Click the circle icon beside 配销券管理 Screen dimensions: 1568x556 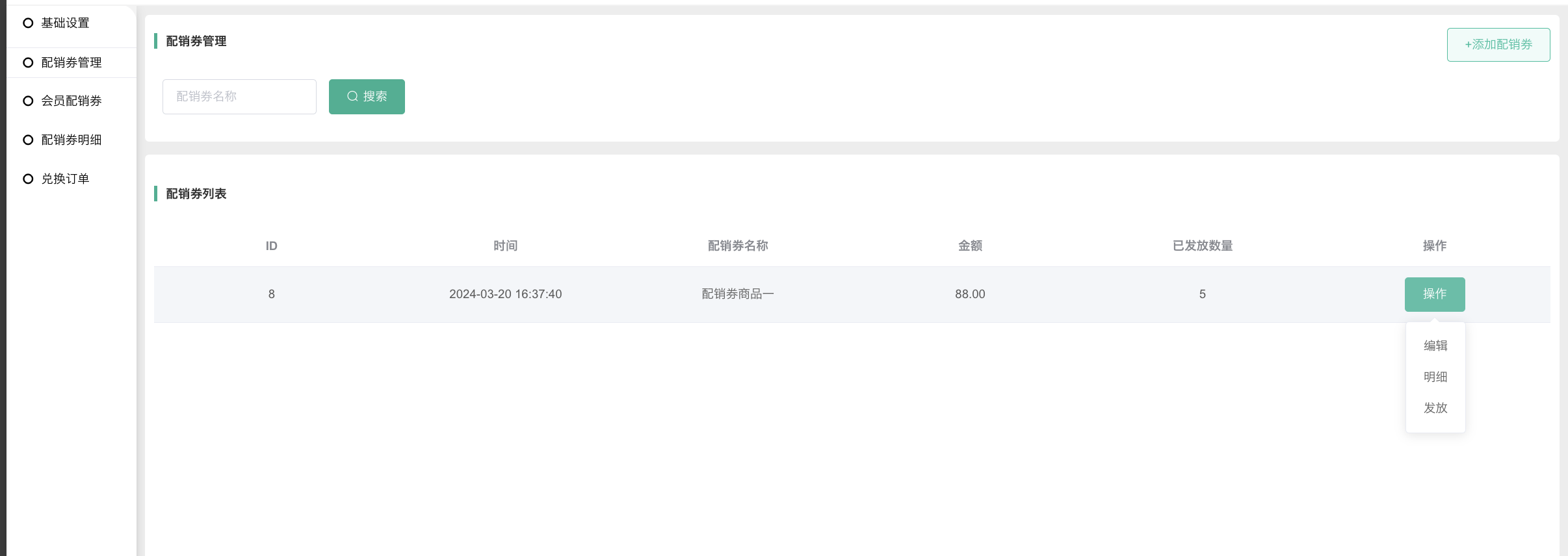28,63
